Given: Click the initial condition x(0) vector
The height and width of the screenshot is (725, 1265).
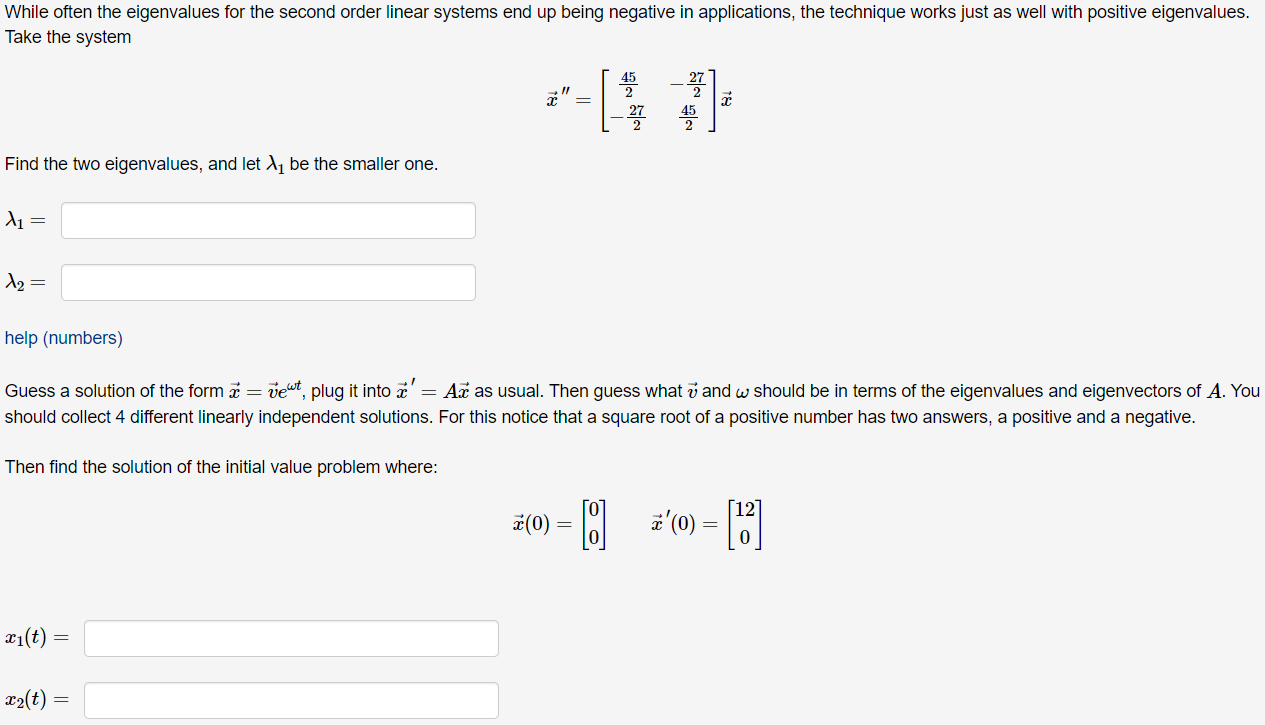Looking at the screenshot, I should point(558,522).
